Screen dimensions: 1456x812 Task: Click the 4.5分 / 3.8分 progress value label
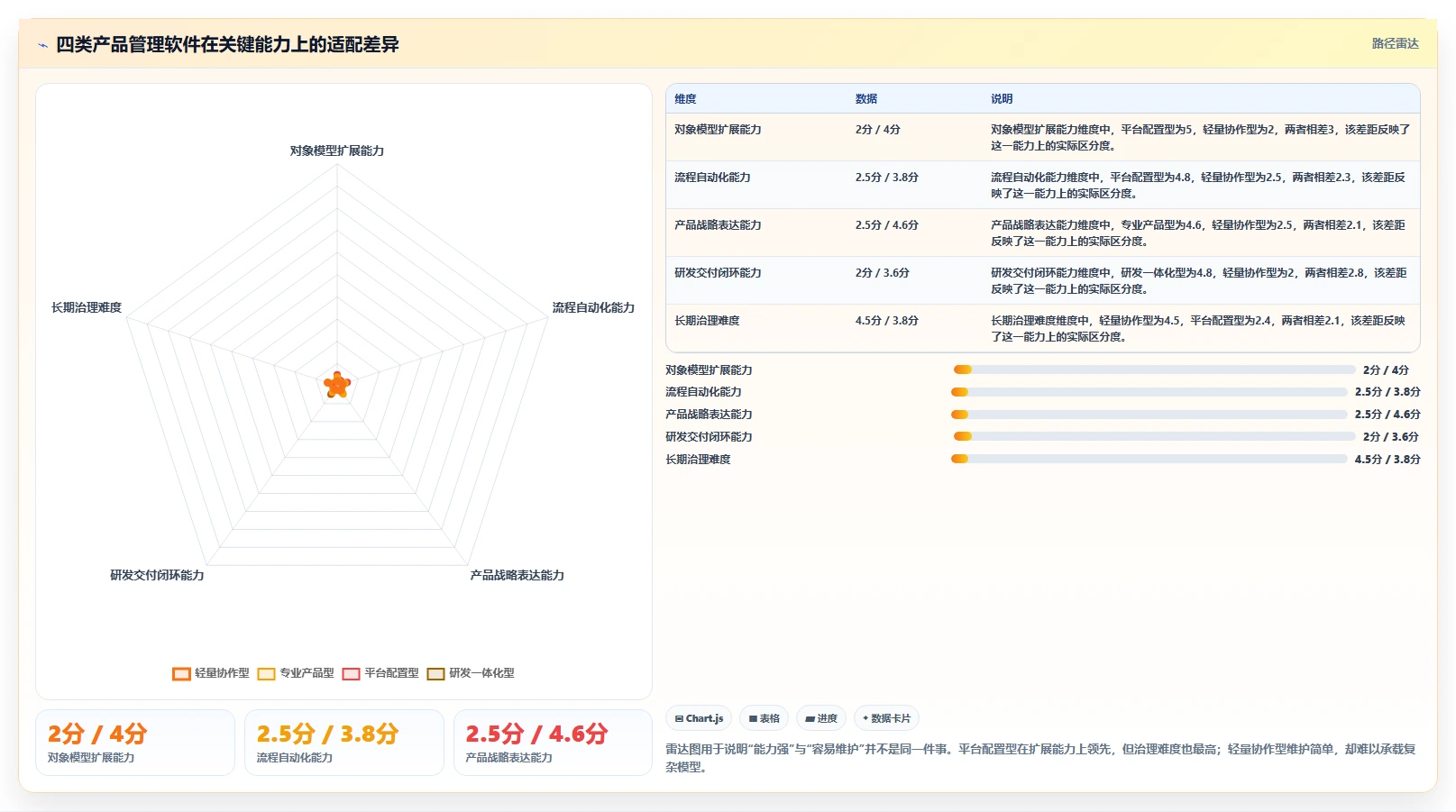pyautogui.click(x=1387, y=460)
